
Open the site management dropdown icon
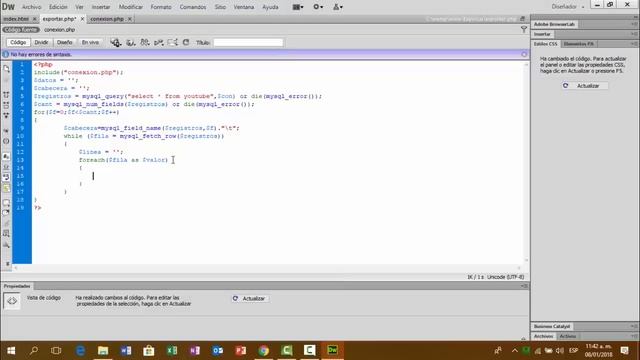[x=338, y=7]
